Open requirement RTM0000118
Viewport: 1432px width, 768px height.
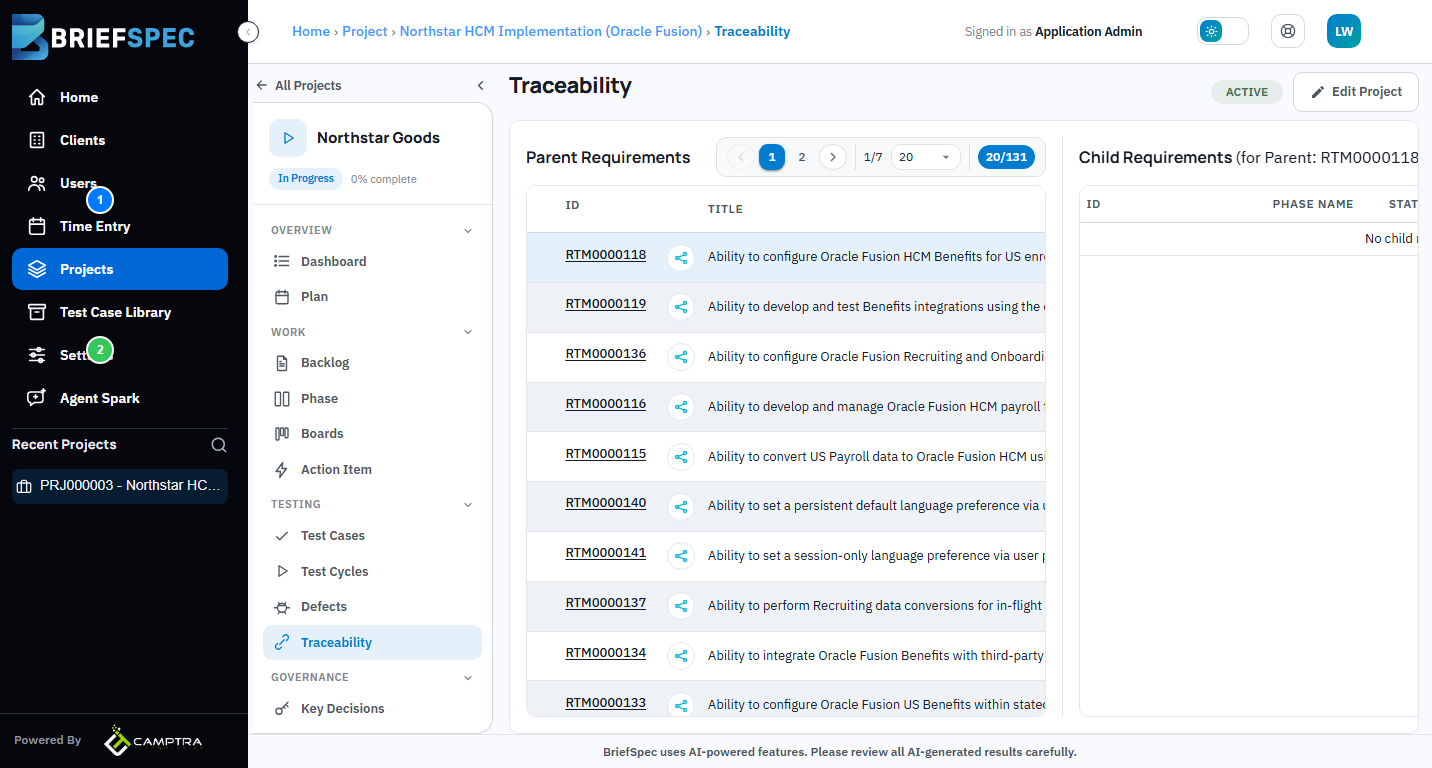[606, 255]
